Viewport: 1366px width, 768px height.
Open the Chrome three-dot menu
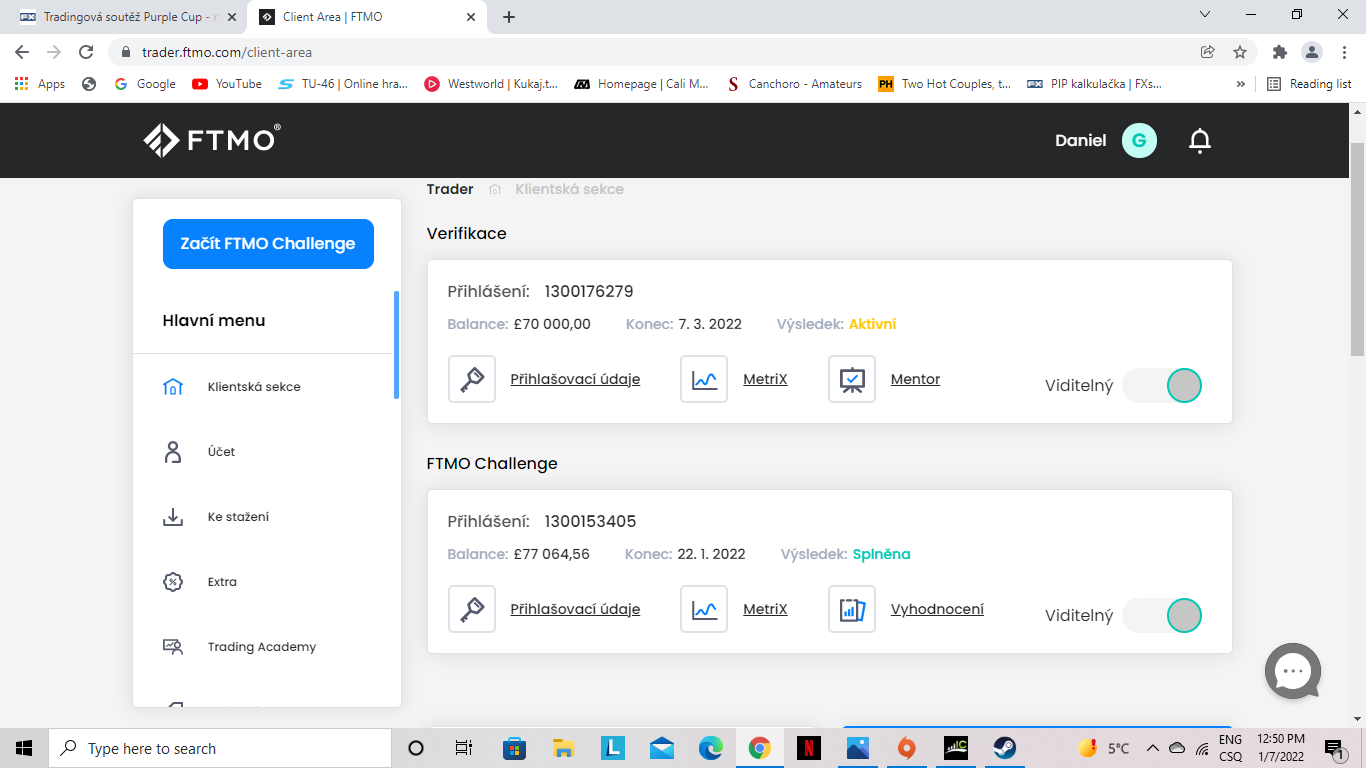tap(1343, 52)
